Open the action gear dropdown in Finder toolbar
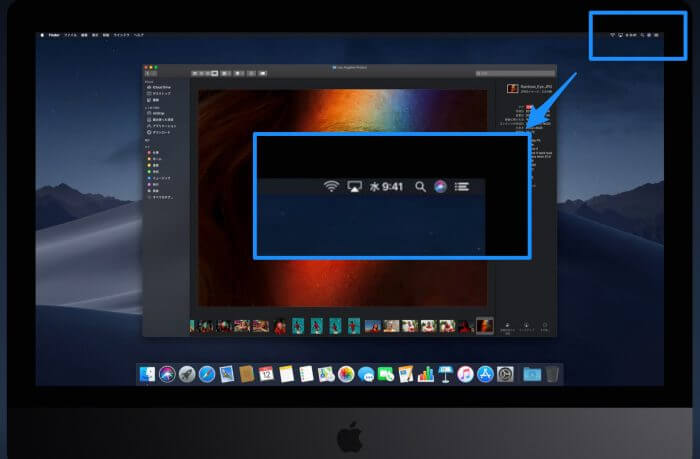Viewport: 700px width, 459px height. 240,73
